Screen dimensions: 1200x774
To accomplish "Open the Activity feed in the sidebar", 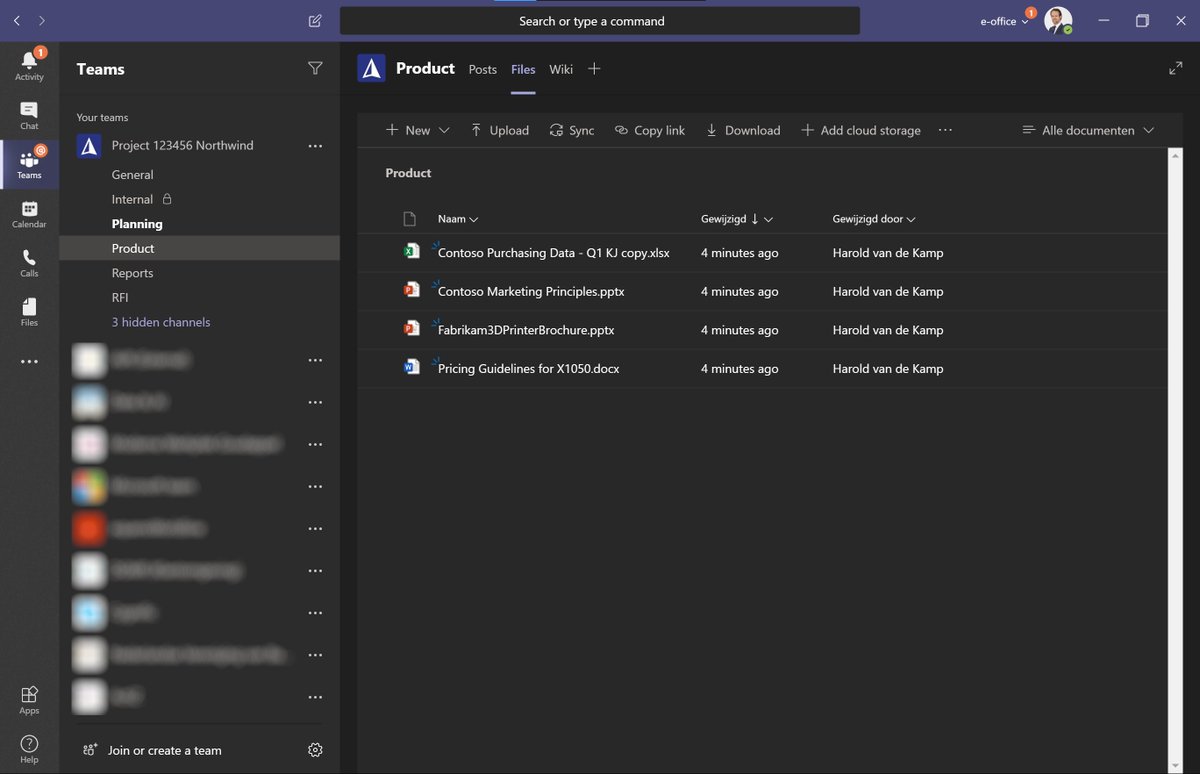I will [x=29, y=66].
